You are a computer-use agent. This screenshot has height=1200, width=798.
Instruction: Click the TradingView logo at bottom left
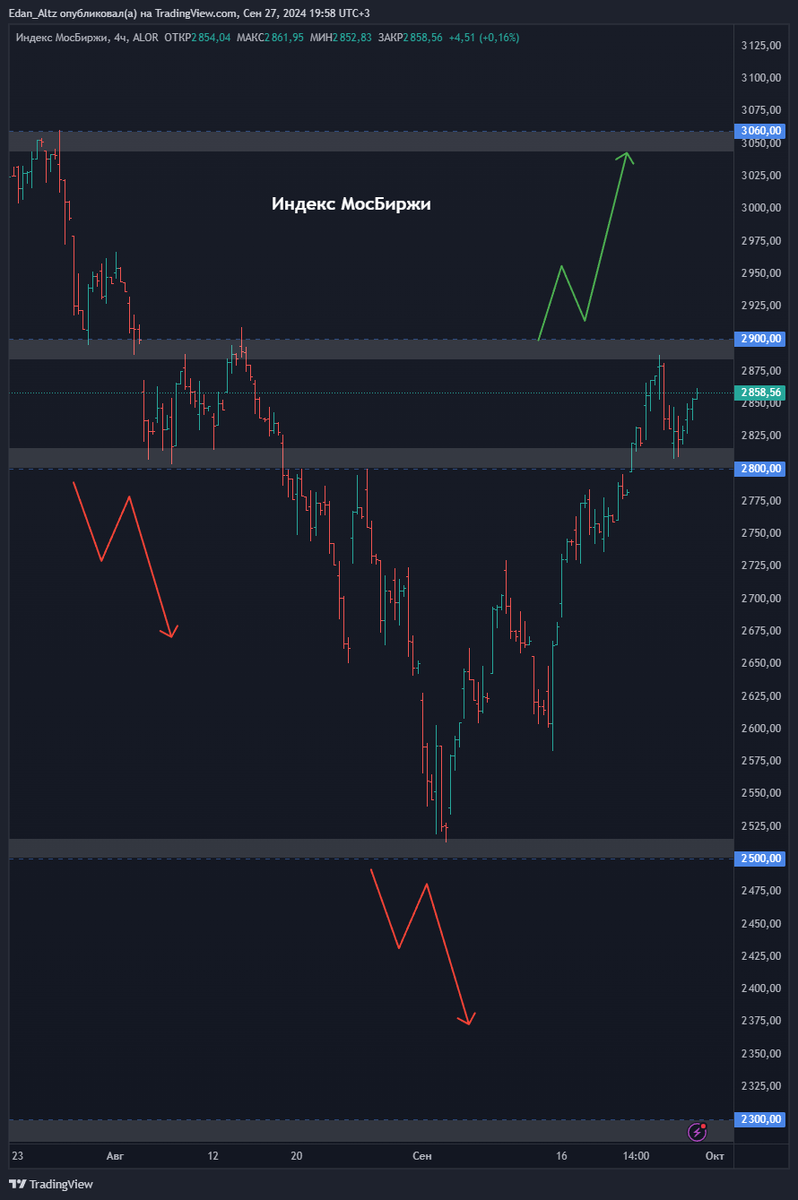[51, 1184]
